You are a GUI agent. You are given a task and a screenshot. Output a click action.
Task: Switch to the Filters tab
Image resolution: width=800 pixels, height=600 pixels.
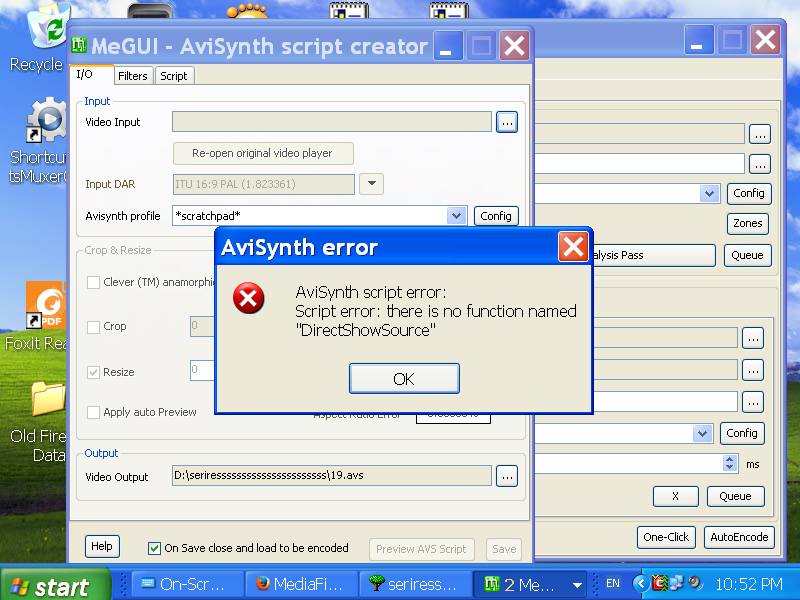pos(133,76)
